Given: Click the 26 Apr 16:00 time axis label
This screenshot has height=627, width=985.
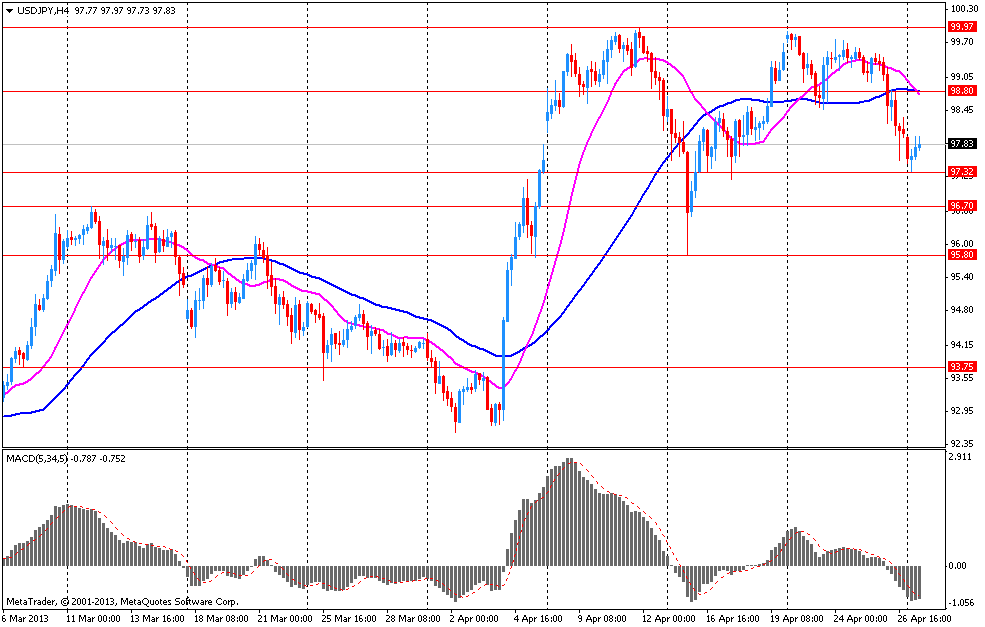Looking at the screenshot, I should coord(925,619).
